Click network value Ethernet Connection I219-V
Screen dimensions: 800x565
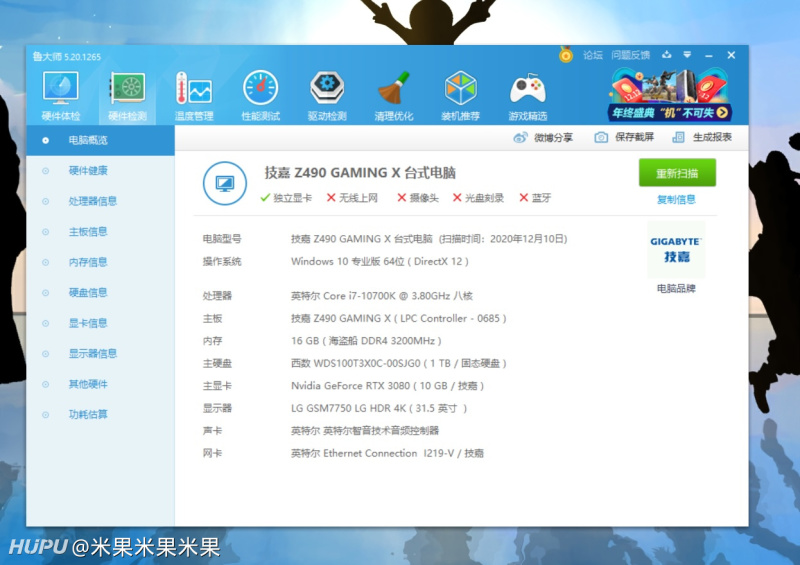pos(387,453)
